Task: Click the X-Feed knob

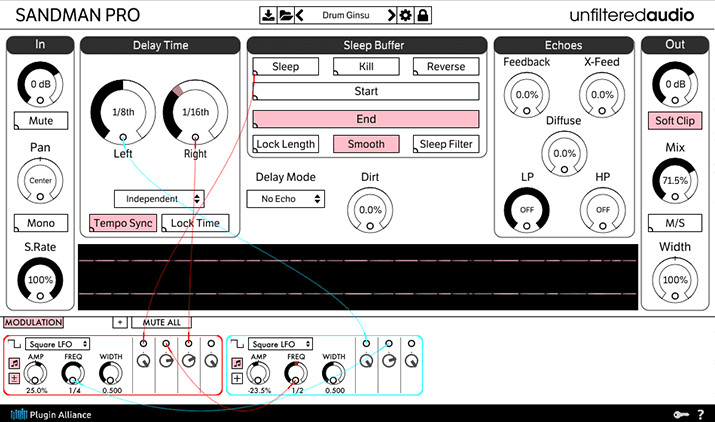Action: tap(602, 95)
